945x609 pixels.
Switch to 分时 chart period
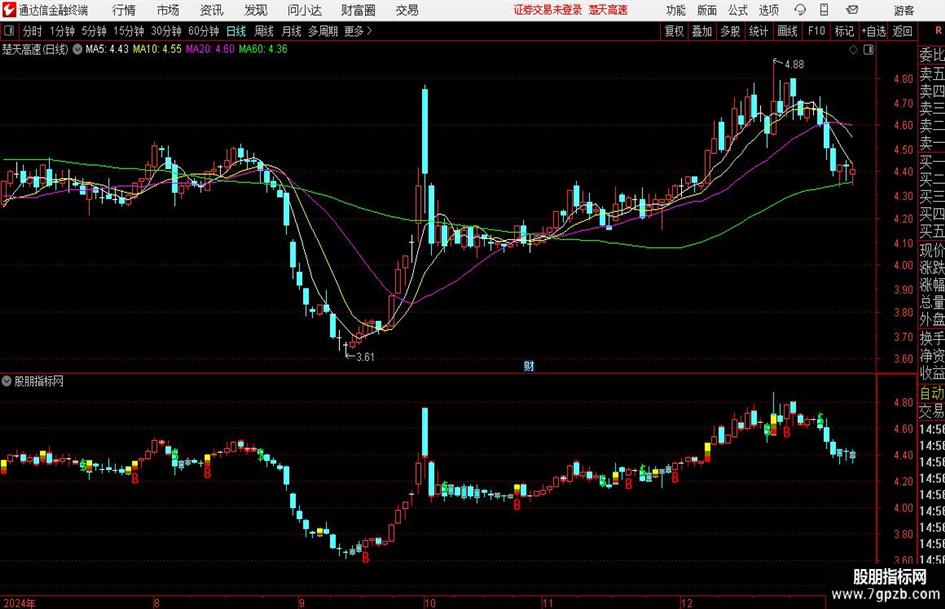[33, 31]
